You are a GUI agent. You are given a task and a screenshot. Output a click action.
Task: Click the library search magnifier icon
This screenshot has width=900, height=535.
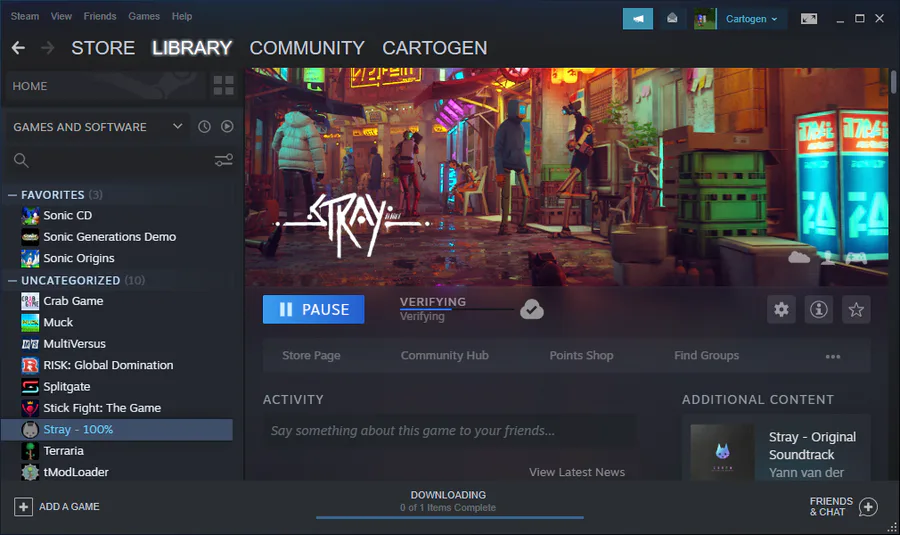tap(21, 161)
